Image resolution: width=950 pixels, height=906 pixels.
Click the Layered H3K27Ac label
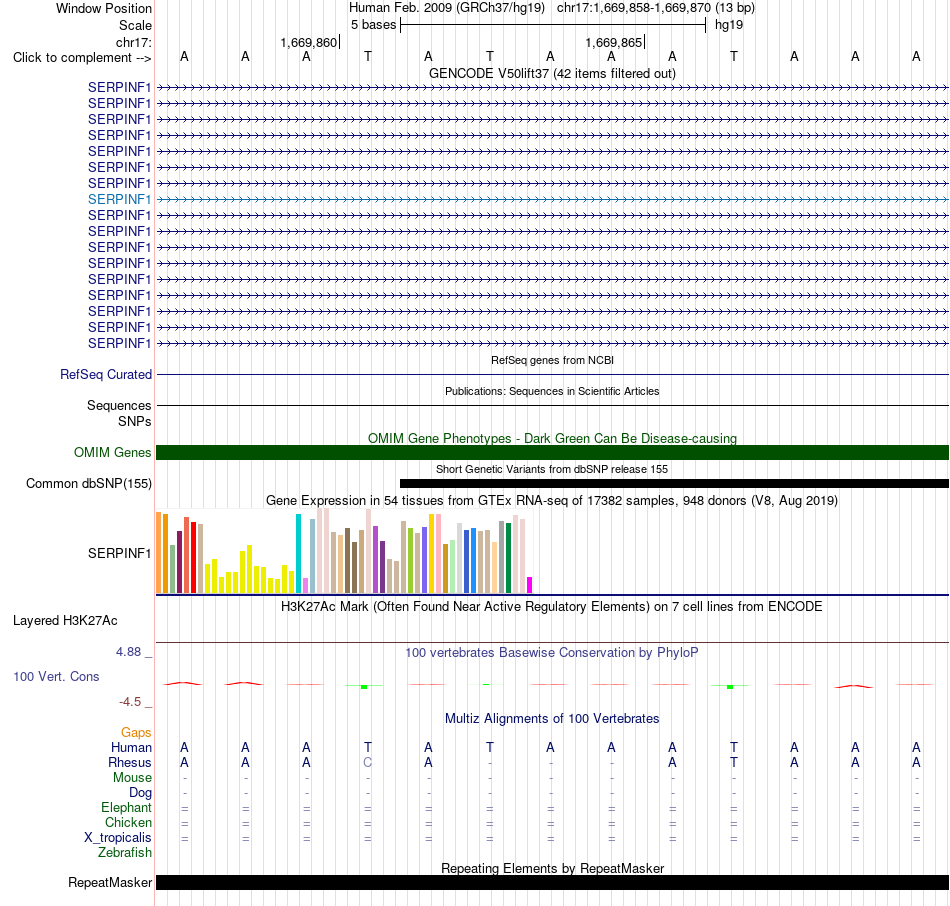[65, 621]
